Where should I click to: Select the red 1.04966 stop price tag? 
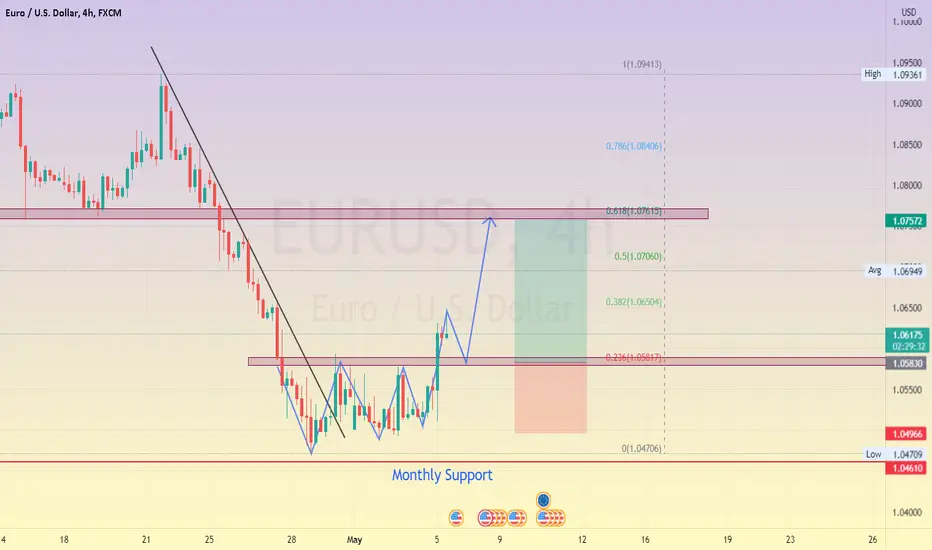(x=906, y=434)
